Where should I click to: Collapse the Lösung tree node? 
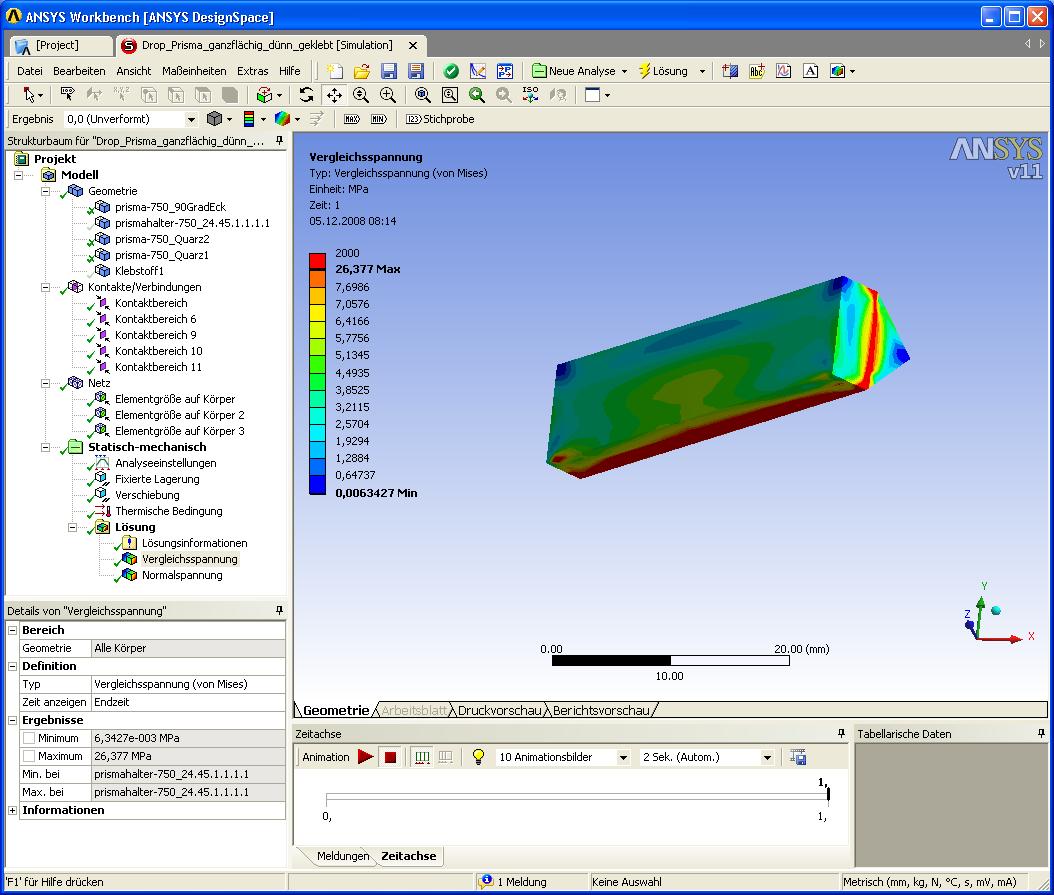pyautogui.click(x=73, y=528)
